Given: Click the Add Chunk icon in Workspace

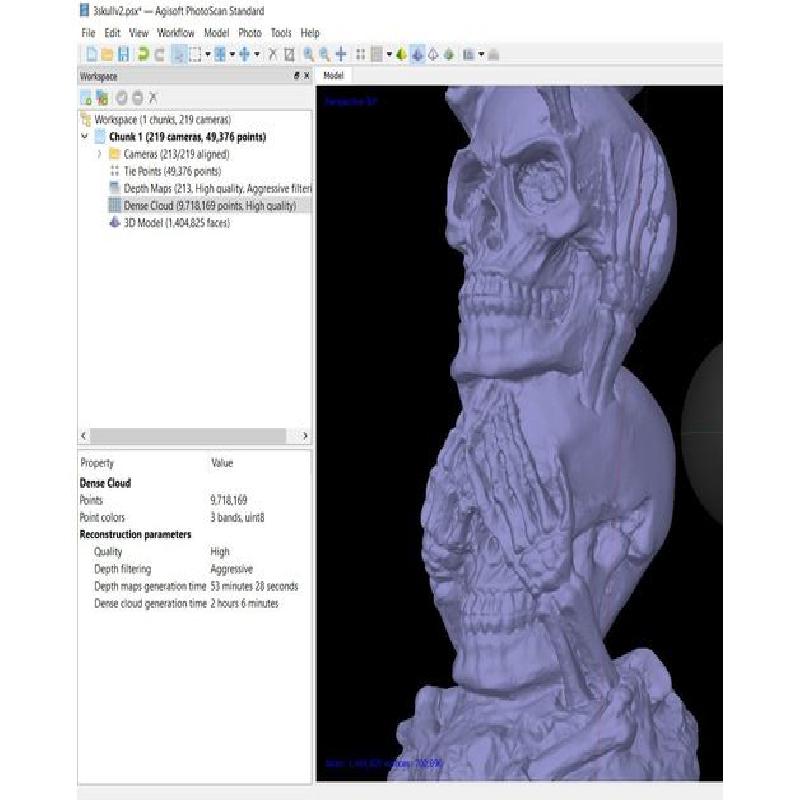Looking at the screenshot, I should coord(86,97).
